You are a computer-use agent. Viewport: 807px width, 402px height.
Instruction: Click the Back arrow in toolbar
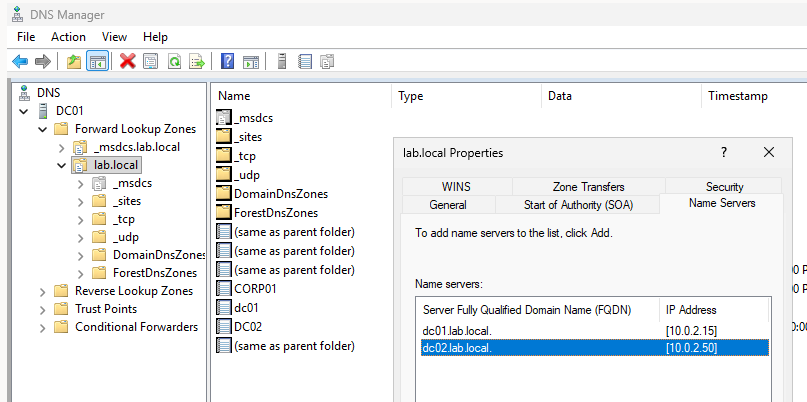click(19, 62)
